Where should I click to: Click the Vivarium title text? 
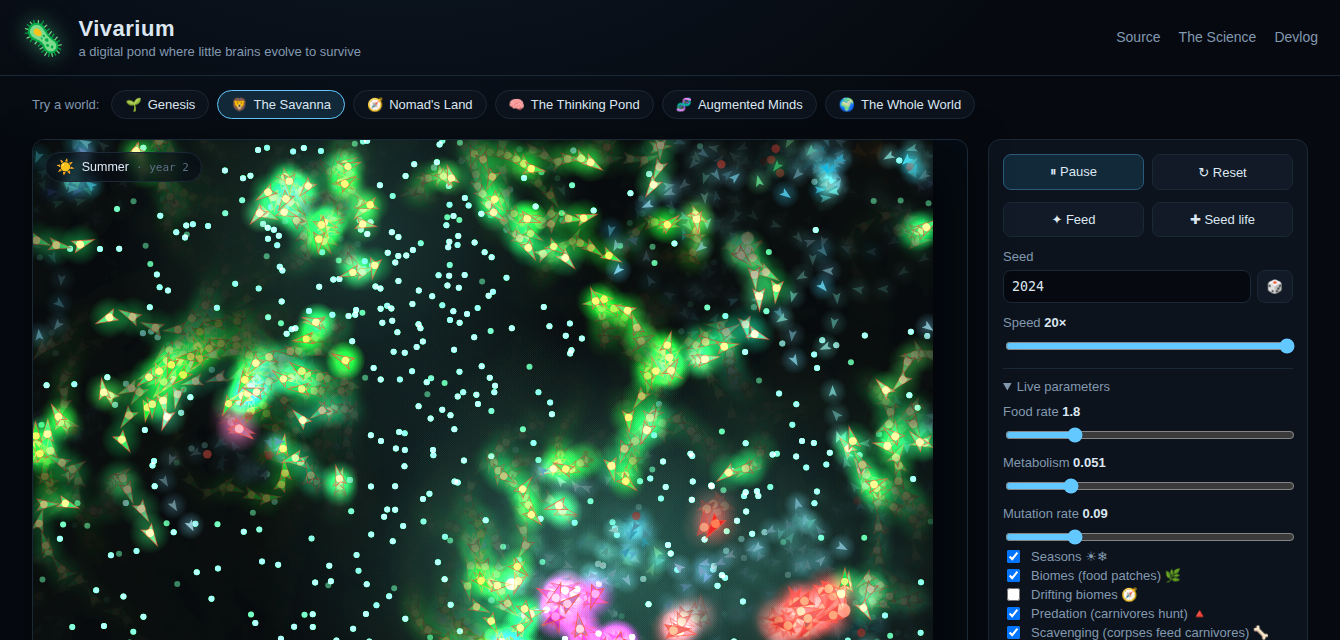pos(126,28)
